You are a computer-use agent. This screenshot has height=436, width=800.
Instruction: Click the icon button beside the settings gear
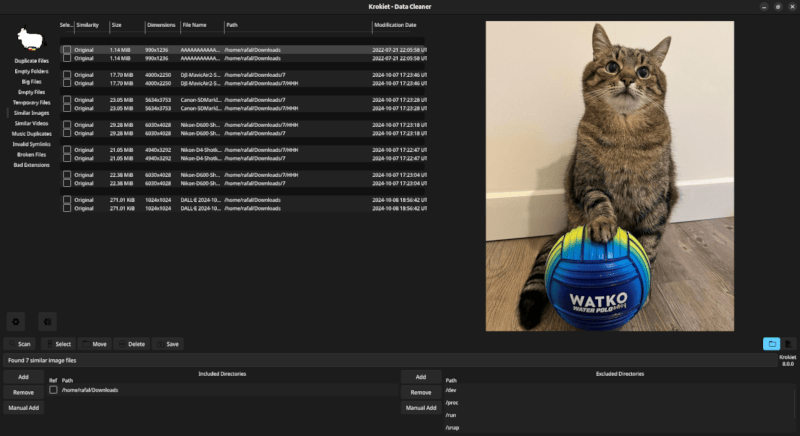pos(45,321)
